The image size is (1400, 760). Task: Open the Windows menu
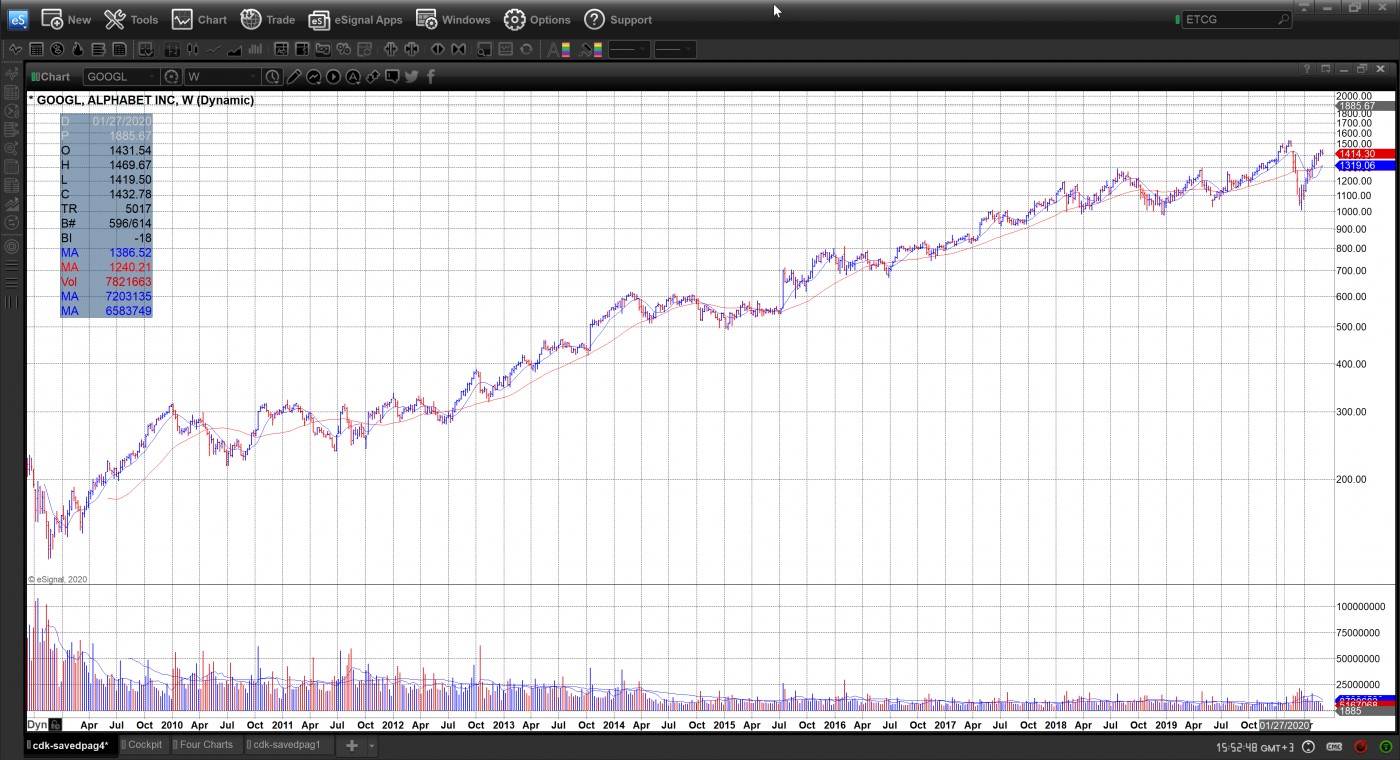(453, 19)
